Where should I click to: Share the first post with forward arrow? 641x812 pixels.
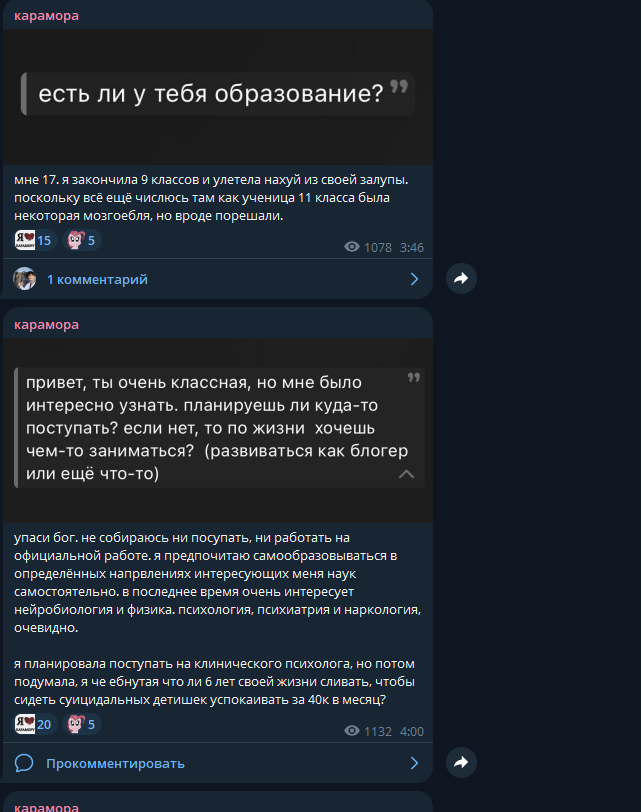461,279
